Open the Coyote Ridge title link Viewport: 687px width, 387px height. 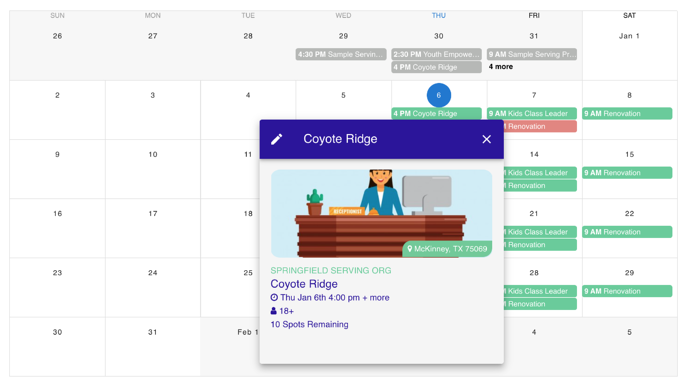304,284
